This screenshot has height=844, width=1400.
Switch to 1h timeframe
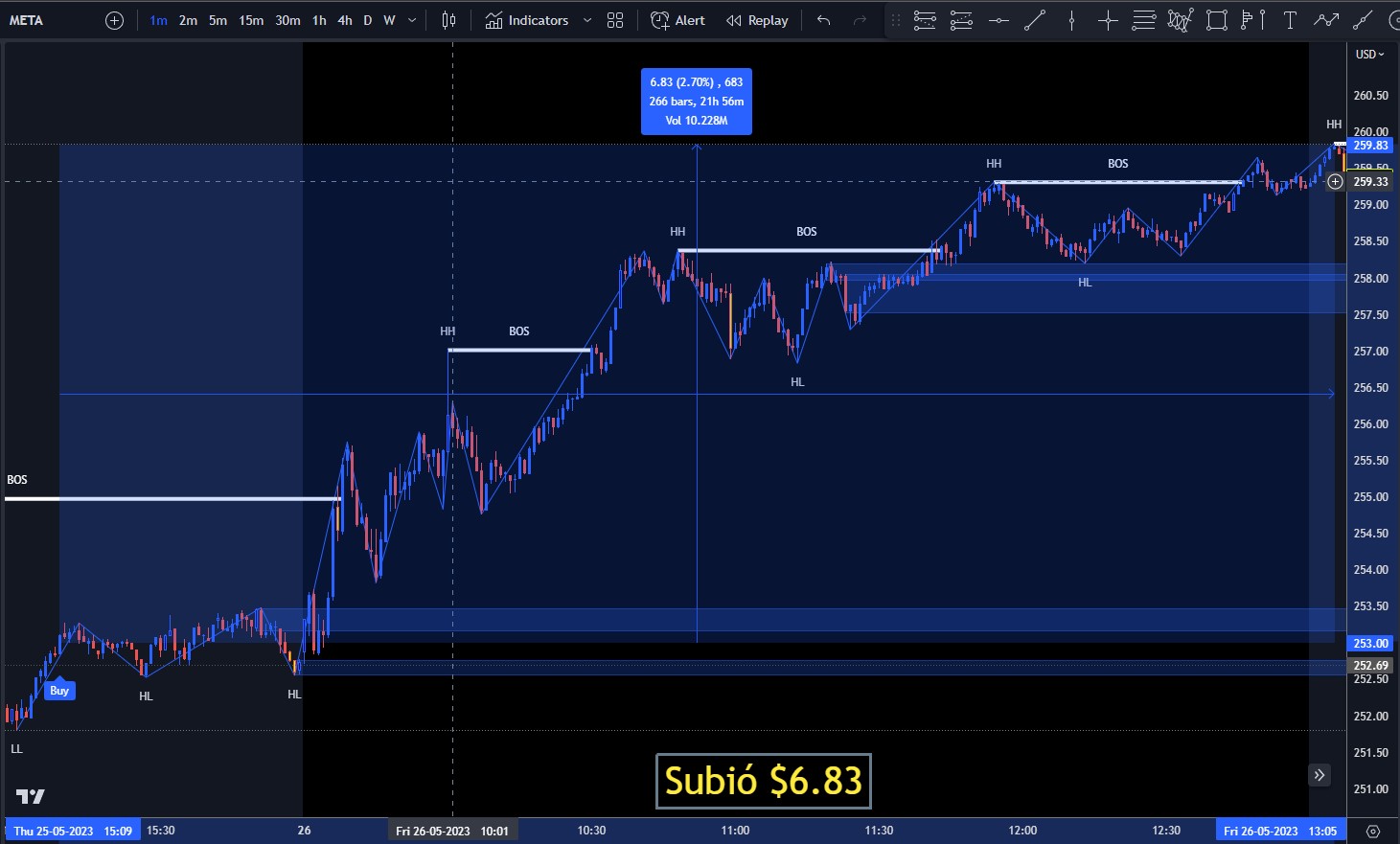(319, 20)
